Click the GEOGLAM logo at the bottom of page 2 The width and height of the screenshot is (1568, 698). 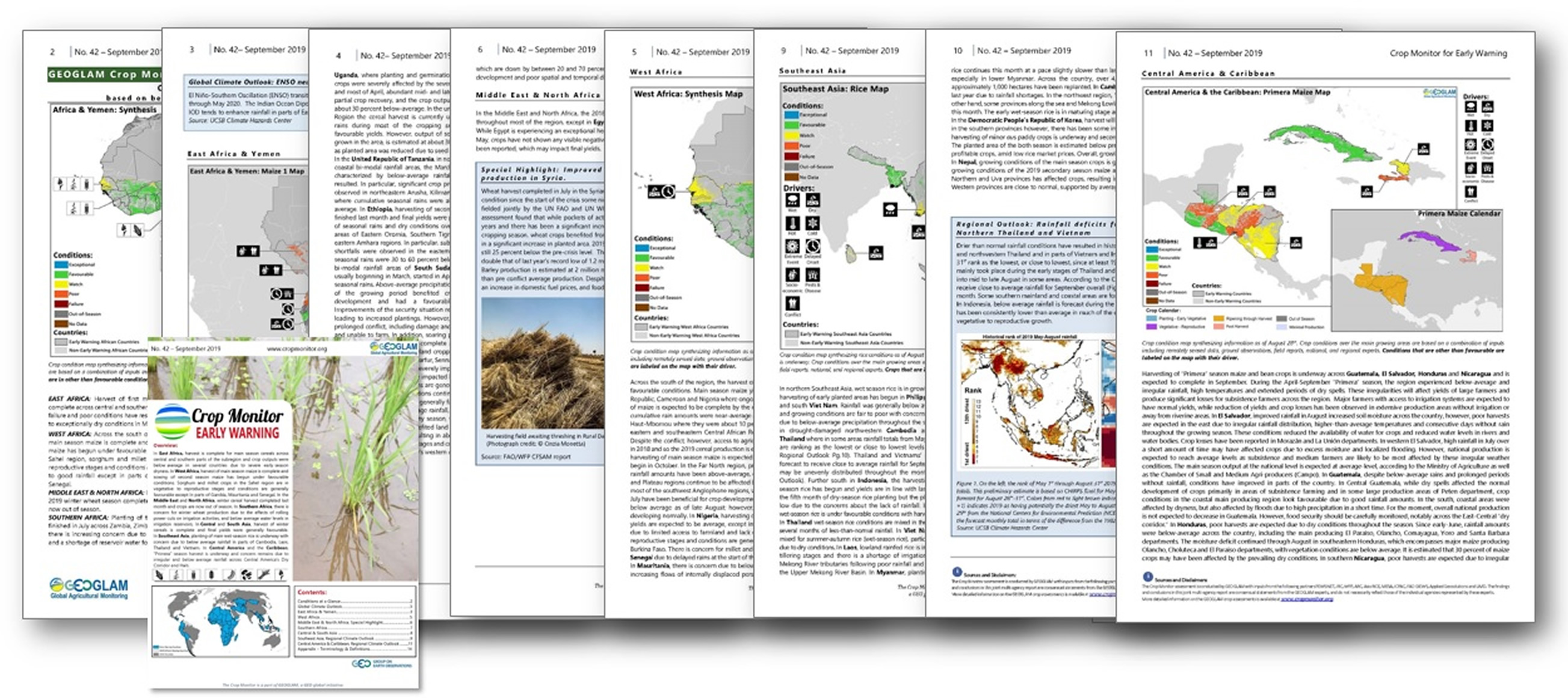point(90,588)
